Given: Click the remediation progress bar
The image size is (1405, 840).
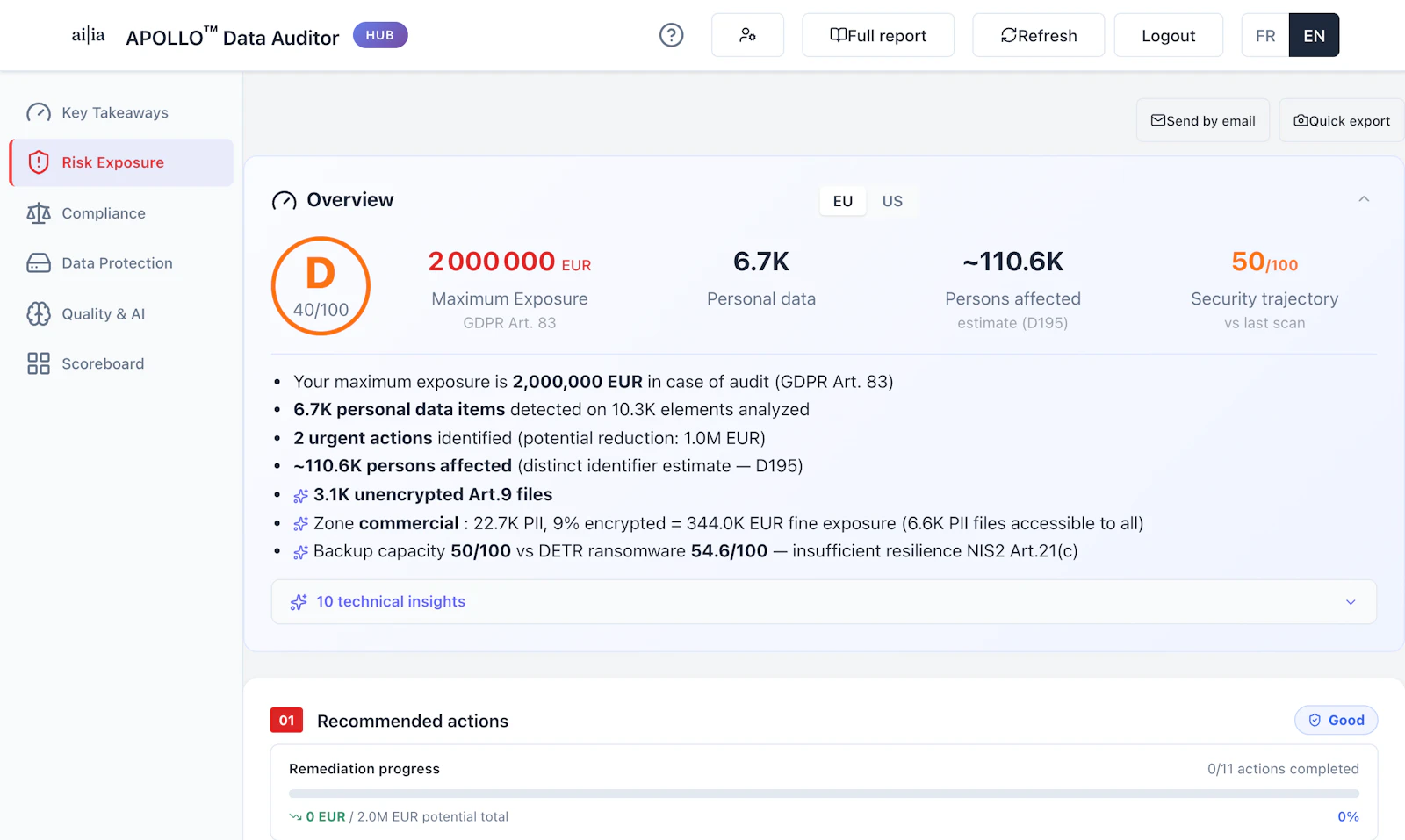Looking at the screenshot, I should (x=824, y=793).
